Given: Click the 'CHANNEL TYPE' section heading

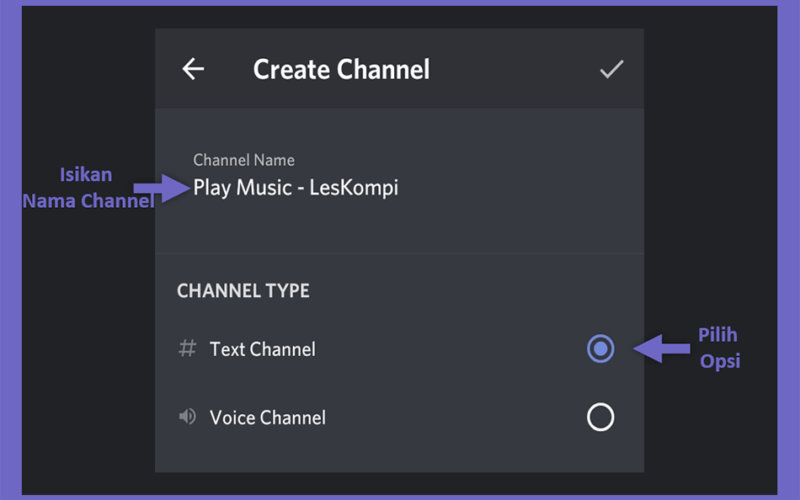Looking at the screenshot, I should 243,291.
